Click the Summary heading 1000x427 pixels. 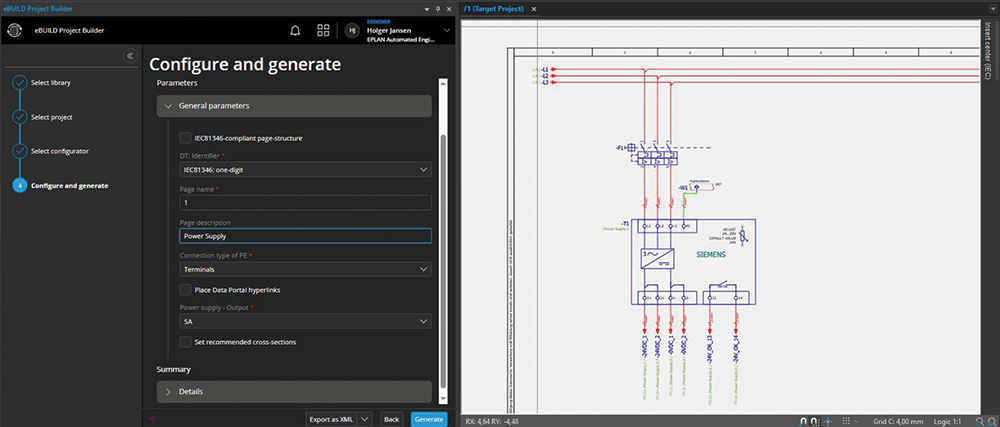click(x=173, y=369)
